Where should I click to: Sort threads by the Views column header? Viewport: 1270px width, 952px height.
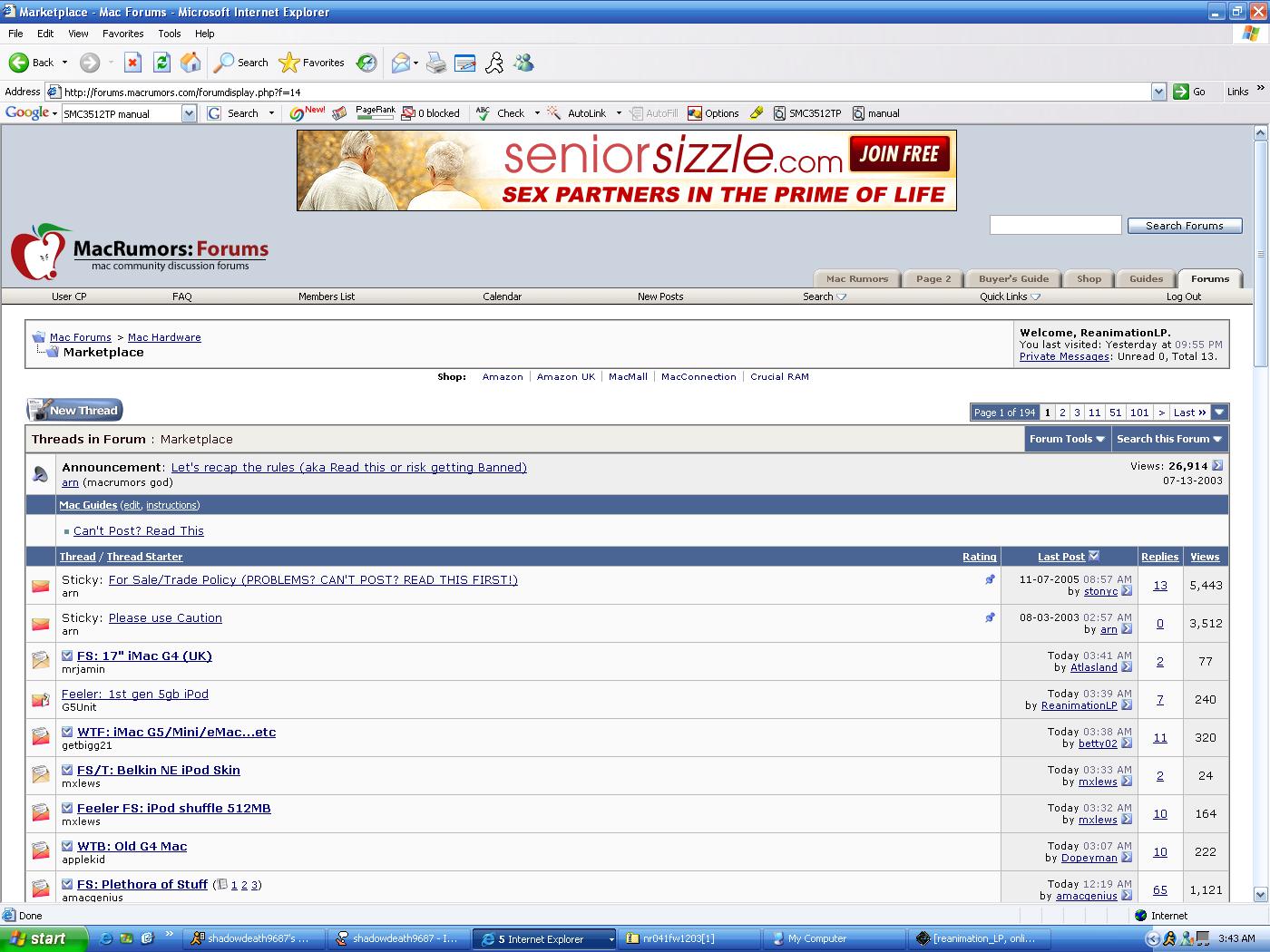click(1205, 557)
